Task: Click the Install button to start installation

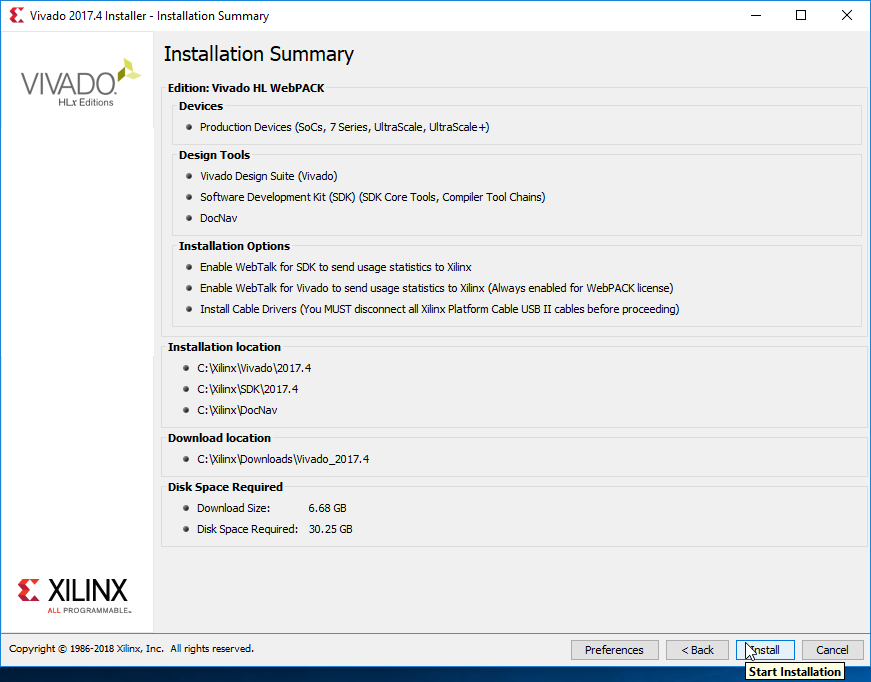Action: (765, 650)
